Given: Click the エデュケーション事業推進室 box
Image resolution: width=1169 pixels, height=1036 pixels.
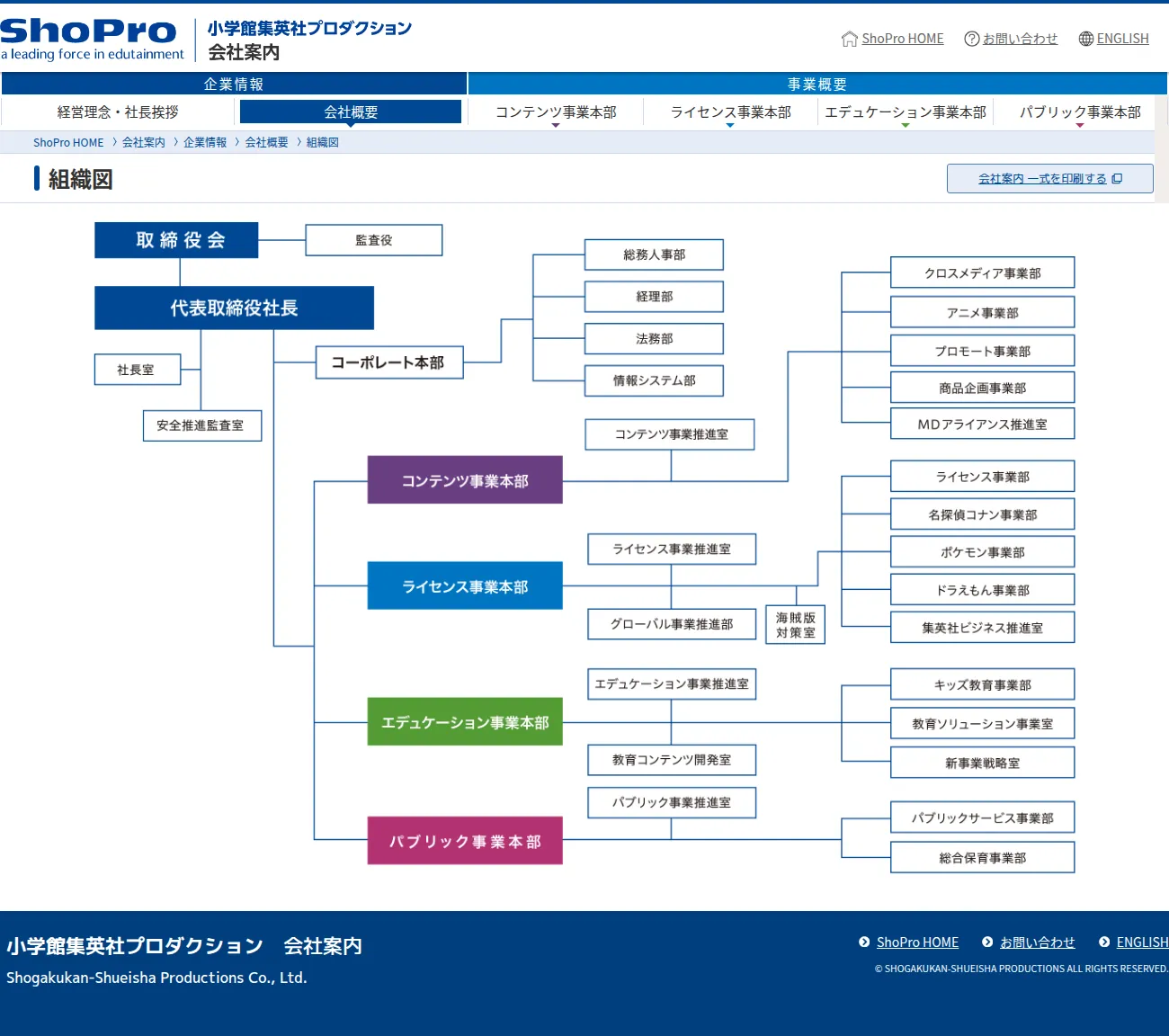Looking at the screenshot, I should pos(672,683).
